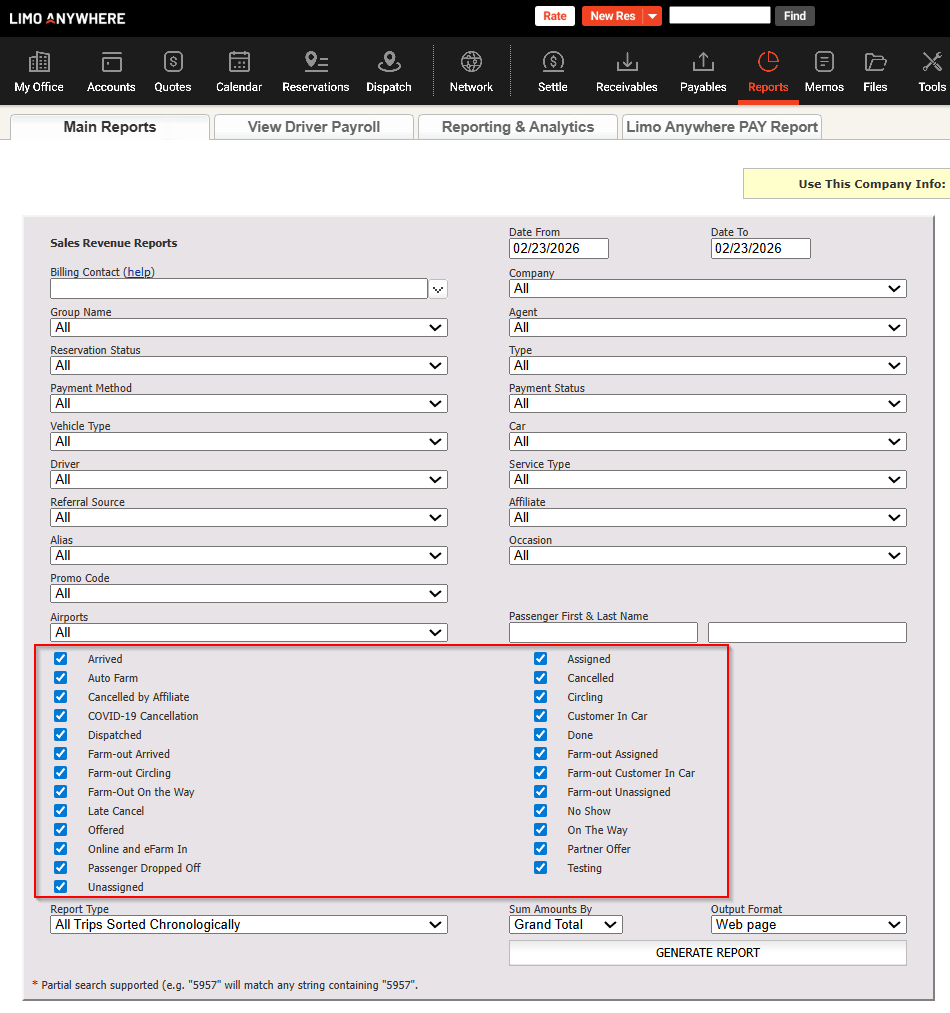Click the Network globe icon
The width and height of the screenshot is (950, 1013).
pos(471,71)
